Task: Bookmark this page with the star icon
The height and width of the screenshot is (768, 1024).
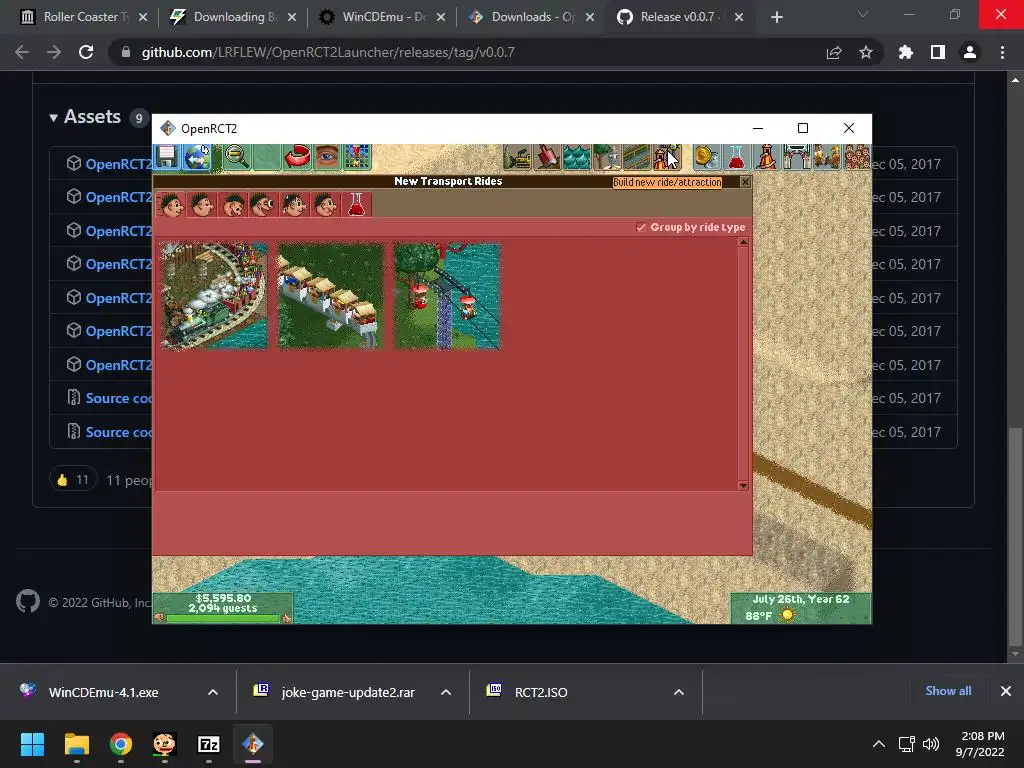Action: pyautogui.click(x=866, y=52)
